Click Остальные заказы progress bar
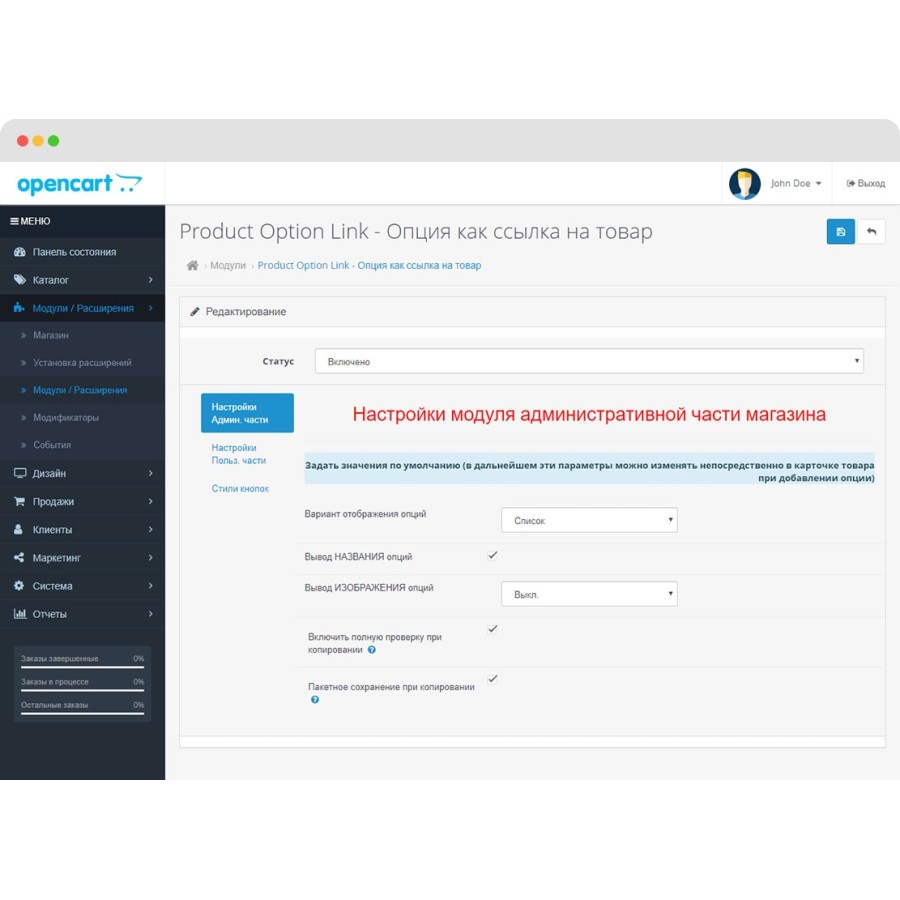900x900 pixels. (82, 713)
